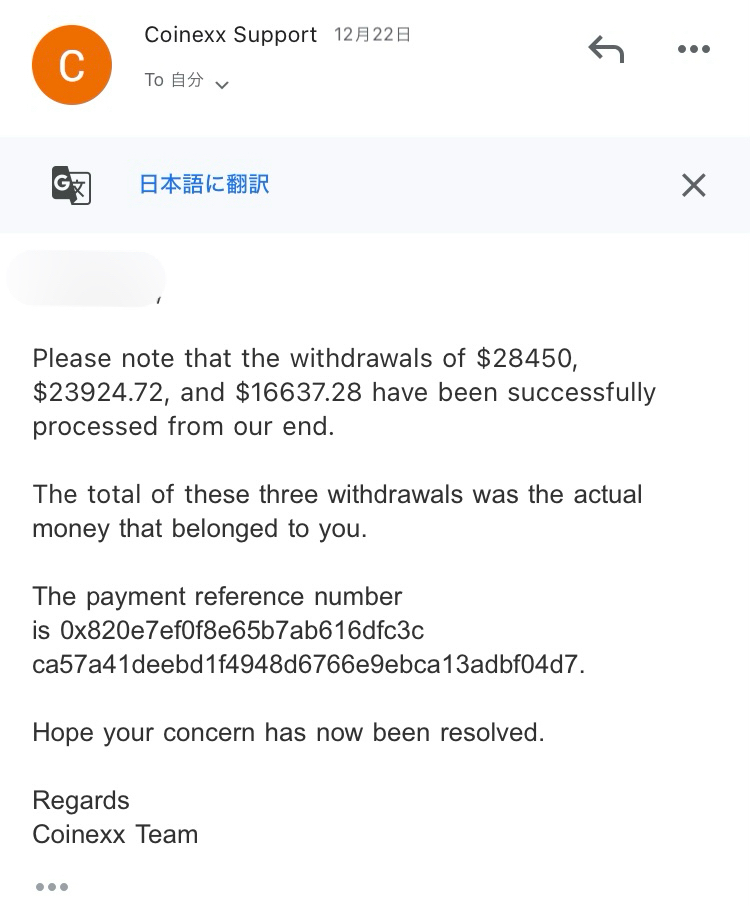Expand recipient details chevron beside 自分
Viewport: 750px width, 906px height.
pyautogui.click(x=222, y=84)
